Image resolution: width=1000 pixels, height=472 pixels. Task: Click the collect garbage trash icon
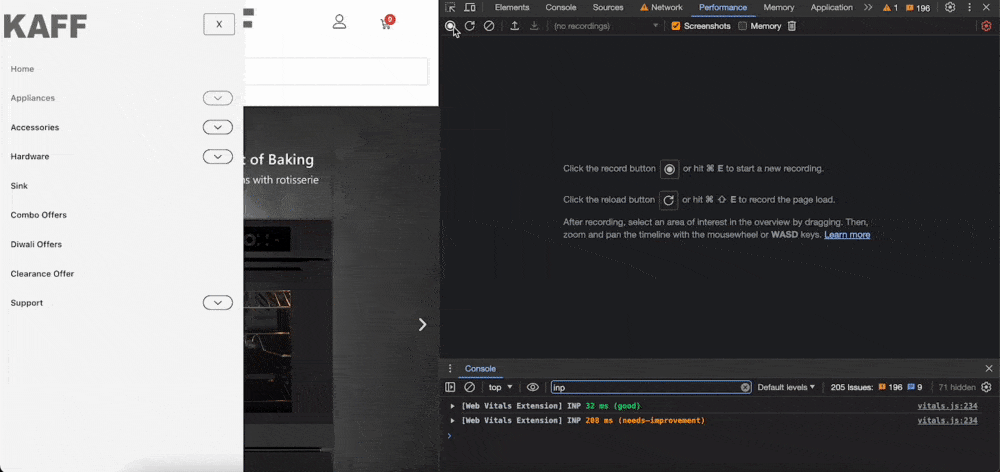(x=791, y=26)
